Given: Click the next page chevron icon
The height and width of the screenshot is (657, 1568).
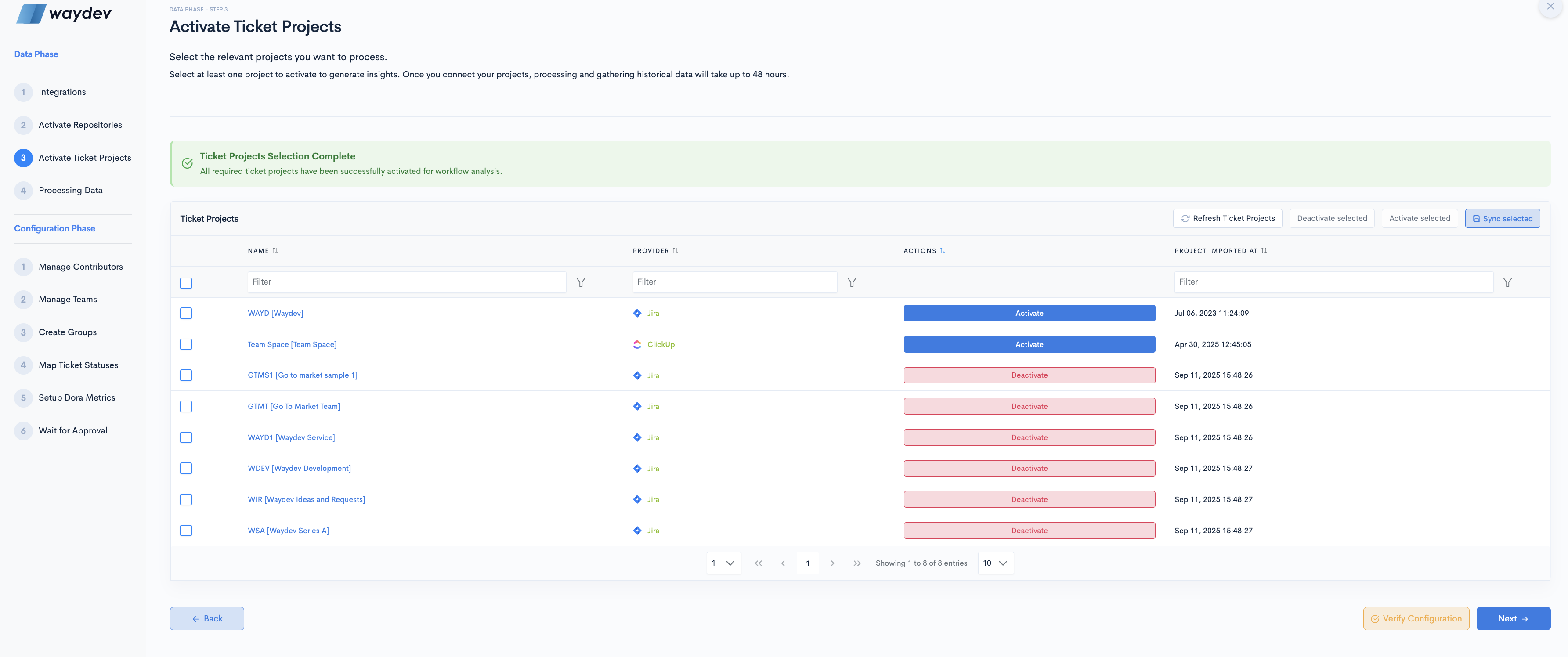Looking at the screenshot, I should 832,563.
